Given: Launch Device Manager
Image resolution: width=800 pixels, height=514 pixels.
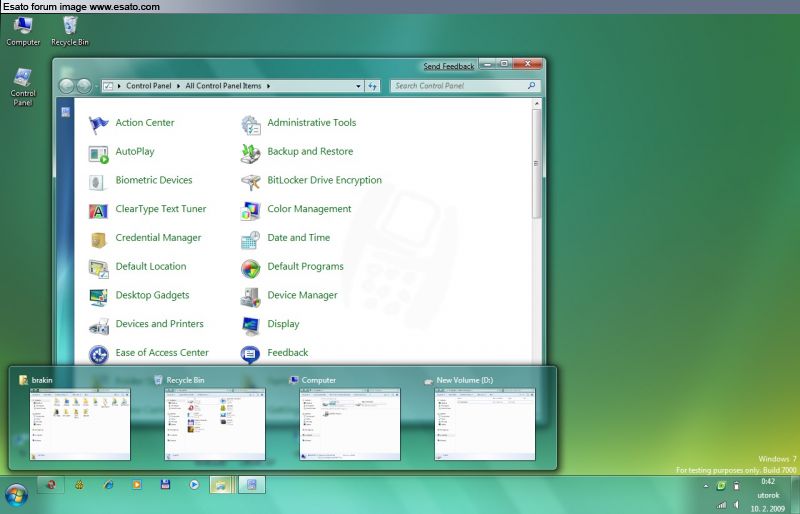Looking at the screenshot, I should pyautogui.click(x=302, y=296).
